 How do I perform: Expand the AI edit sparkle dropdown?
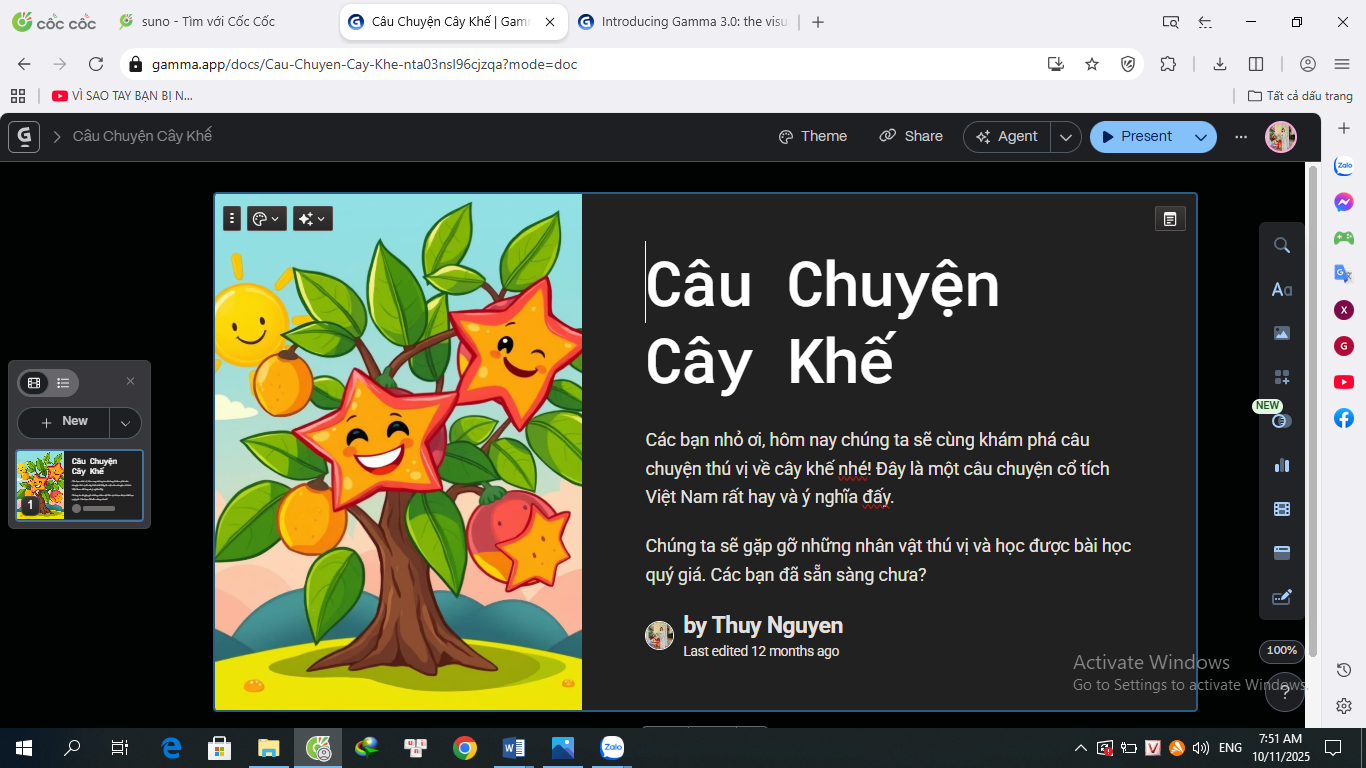(311, 218)
